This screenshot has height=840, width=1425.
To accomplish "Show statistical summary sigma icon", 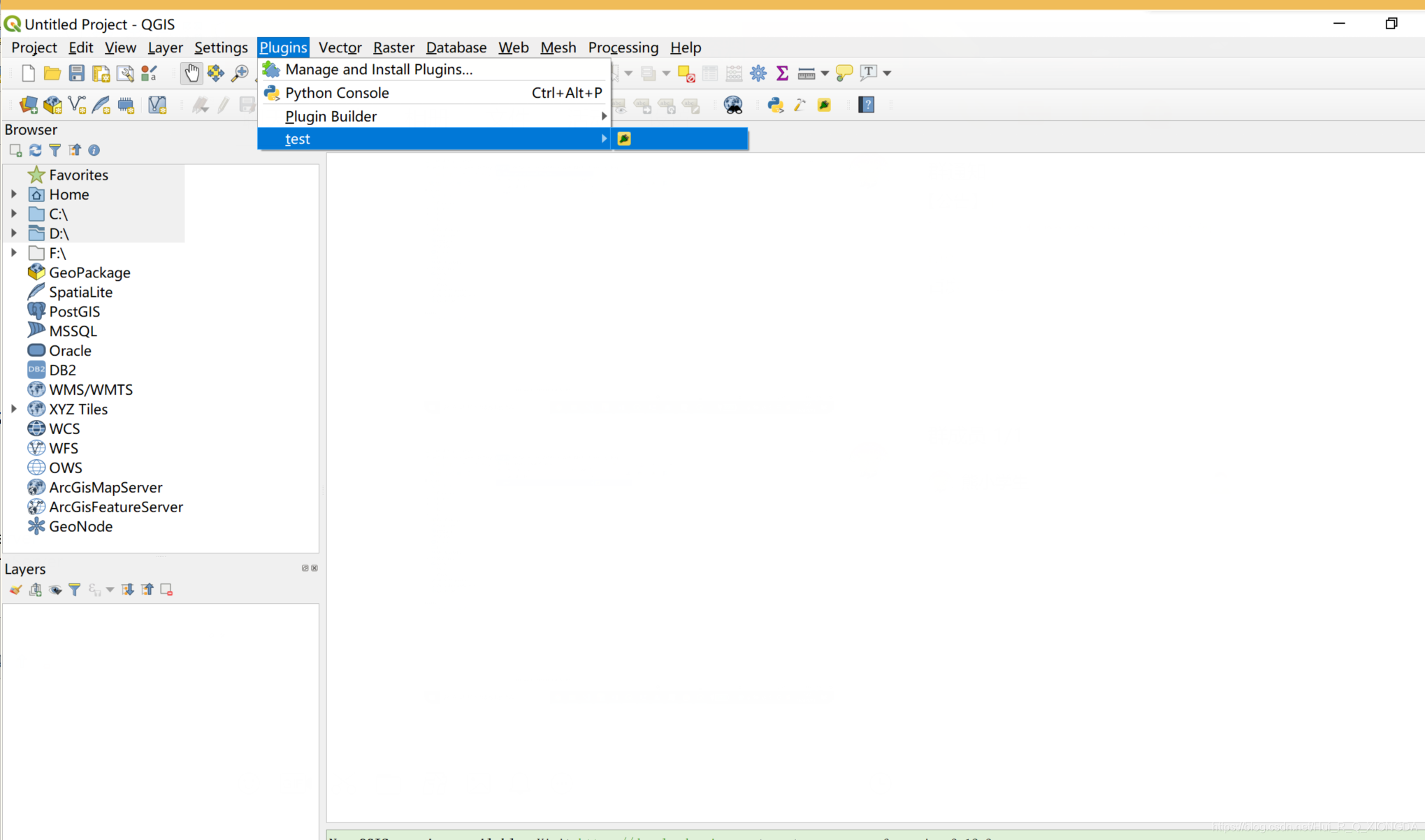I will (782, 73).
